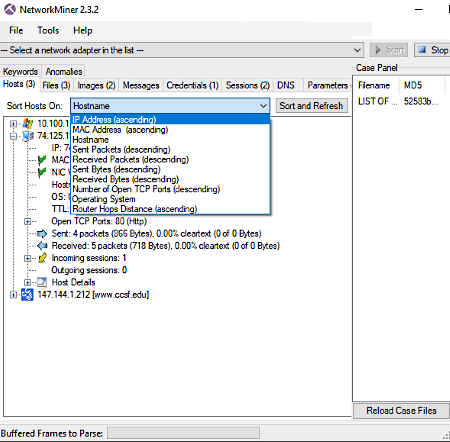The height and width of the screenshot is (442, 450).
Task: Switch to the Anomalies tab
Action: point(64,71)
